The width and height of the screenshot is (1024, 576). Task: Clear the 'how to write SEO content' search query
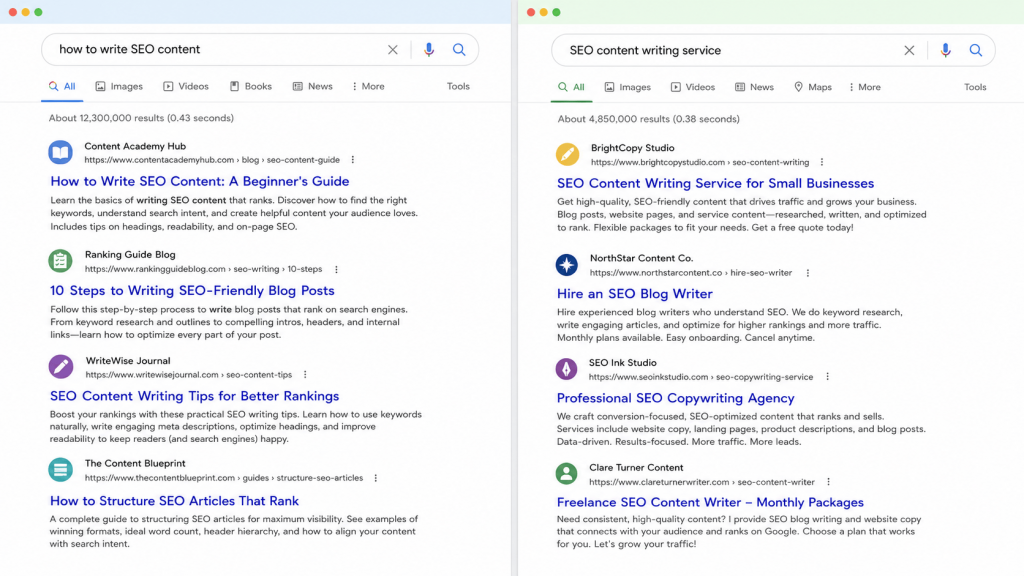pos(392,50)
